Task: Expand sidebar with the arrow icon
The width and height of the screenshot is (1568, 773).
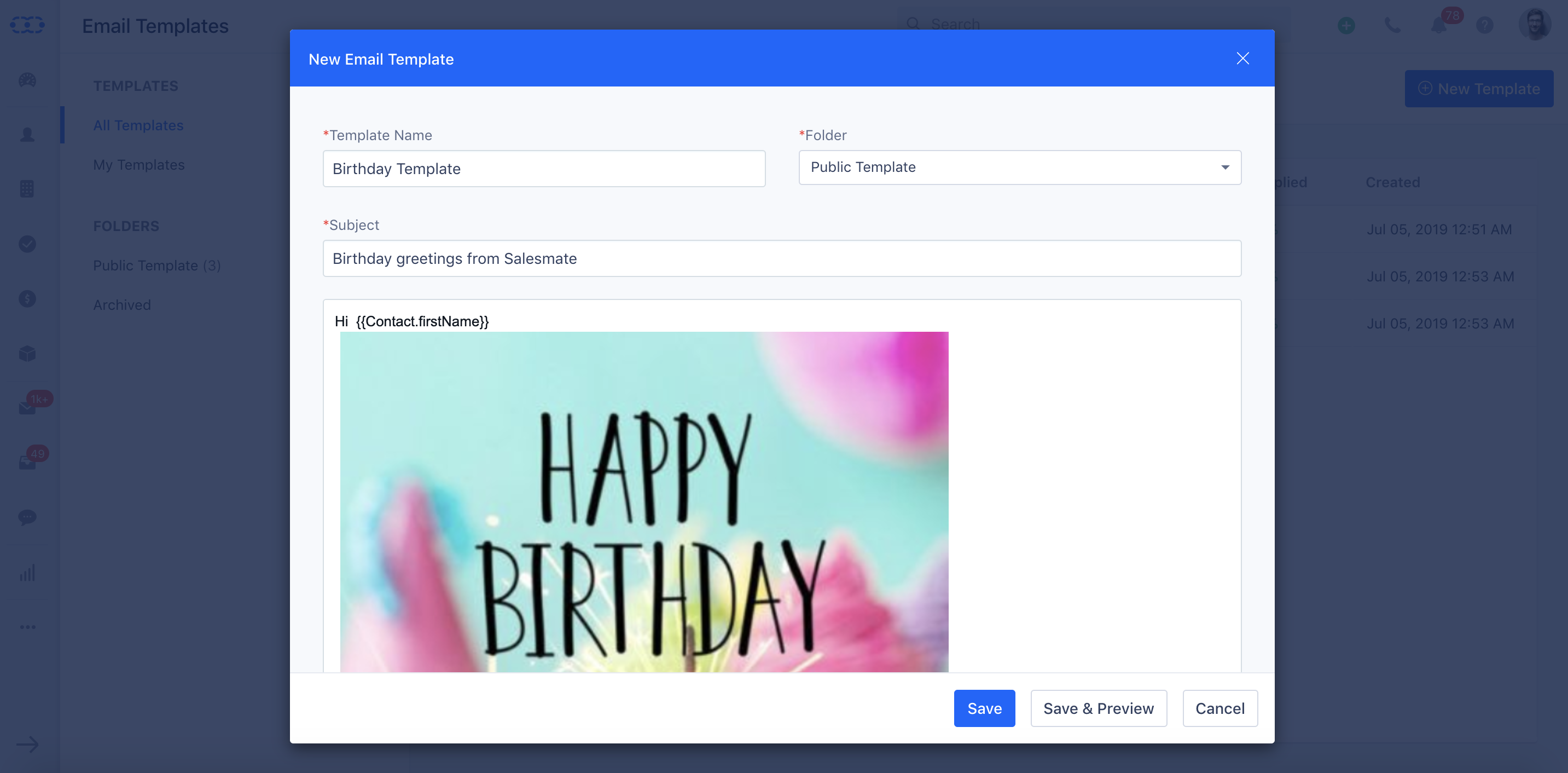Action: tap(27, 745)
